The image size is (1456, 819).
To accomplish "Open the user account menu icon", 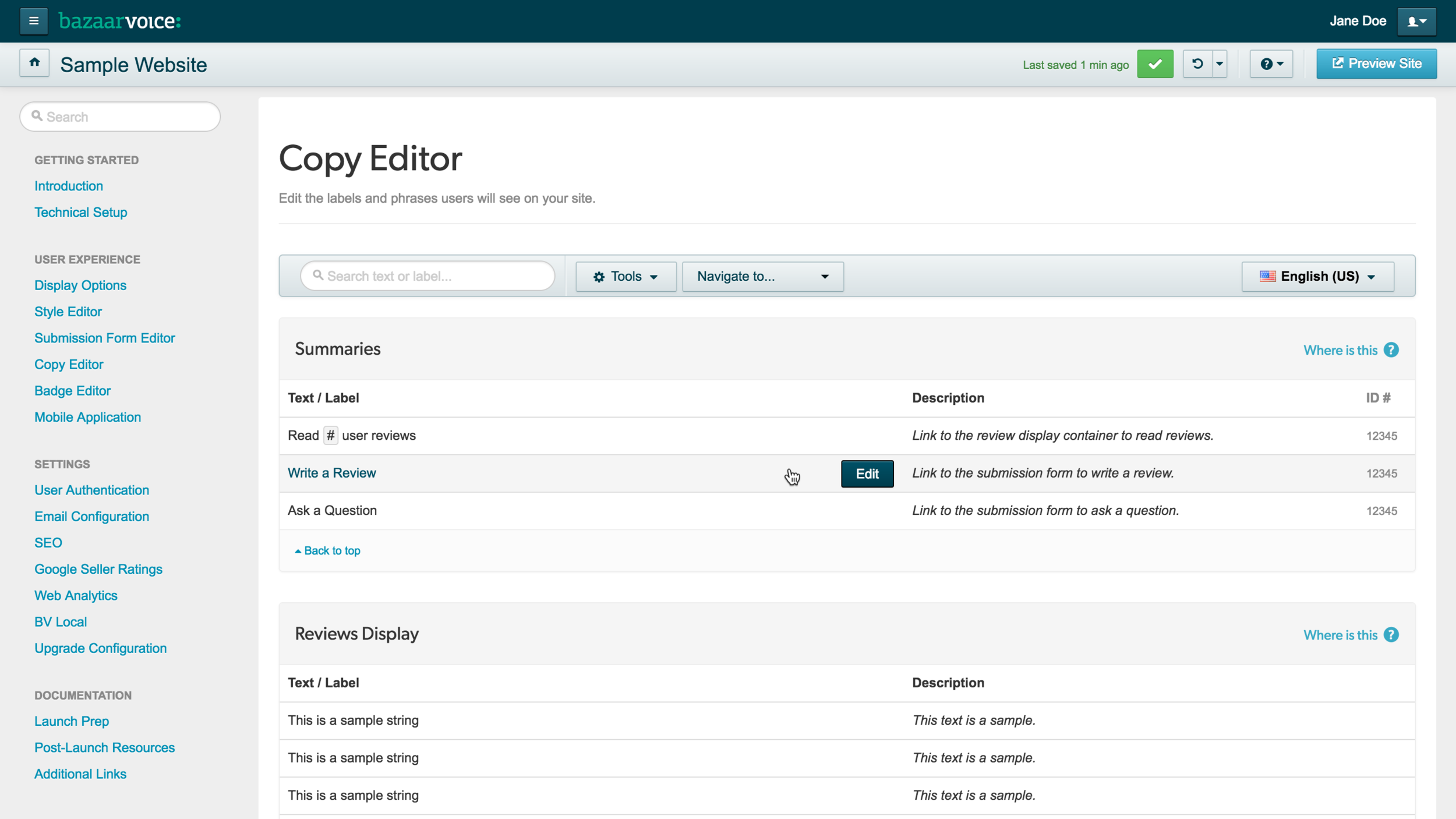I will click(x=1416, y=22).
